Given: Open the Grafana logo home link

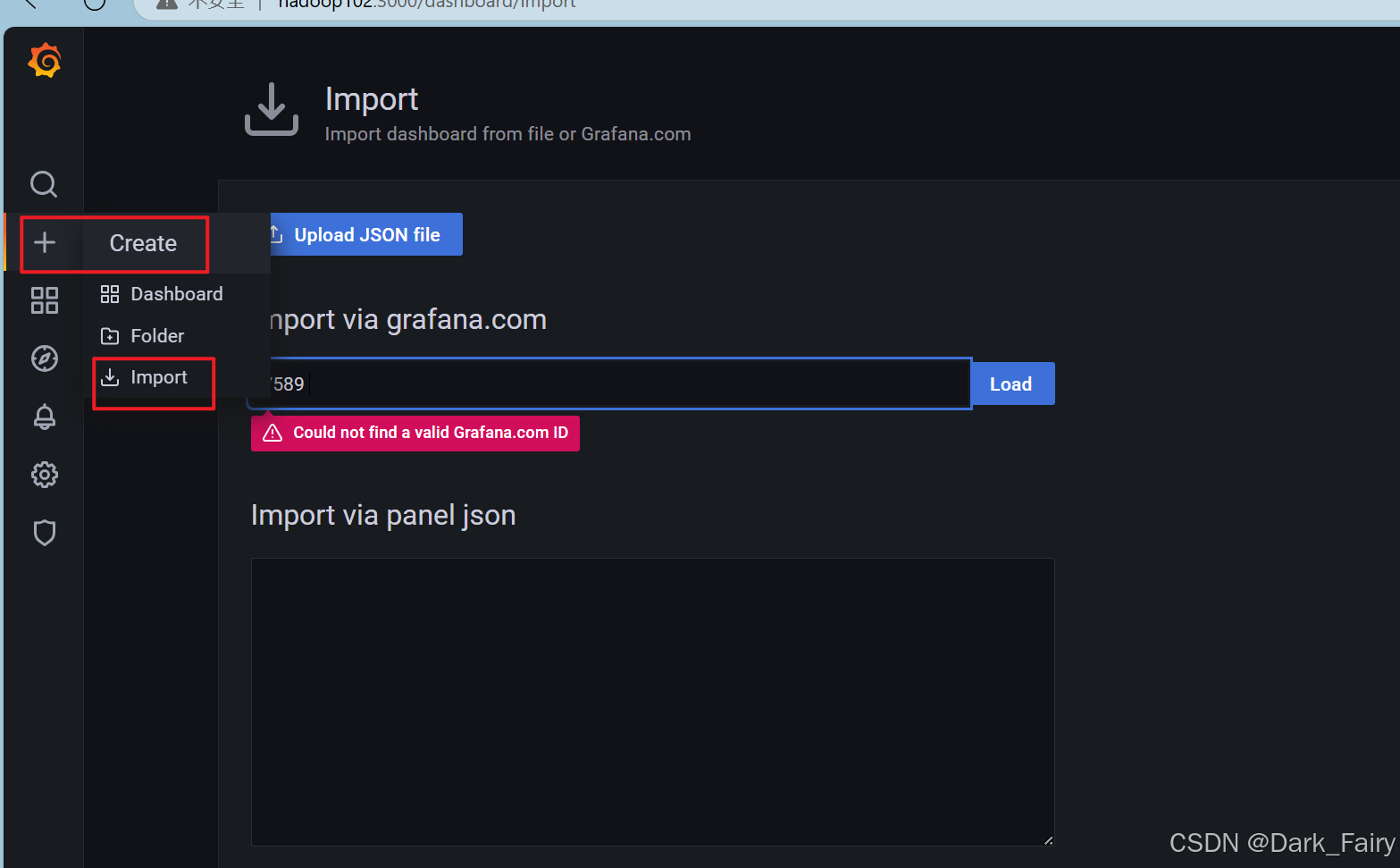Looking at the screenshot, I should tap(45, 62).
